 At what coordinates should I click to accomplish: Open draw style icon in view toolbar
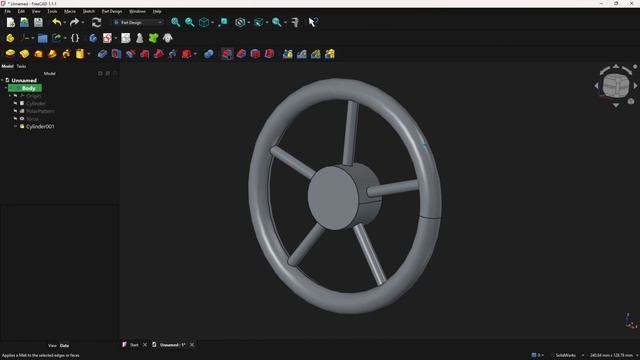[240, 22]
